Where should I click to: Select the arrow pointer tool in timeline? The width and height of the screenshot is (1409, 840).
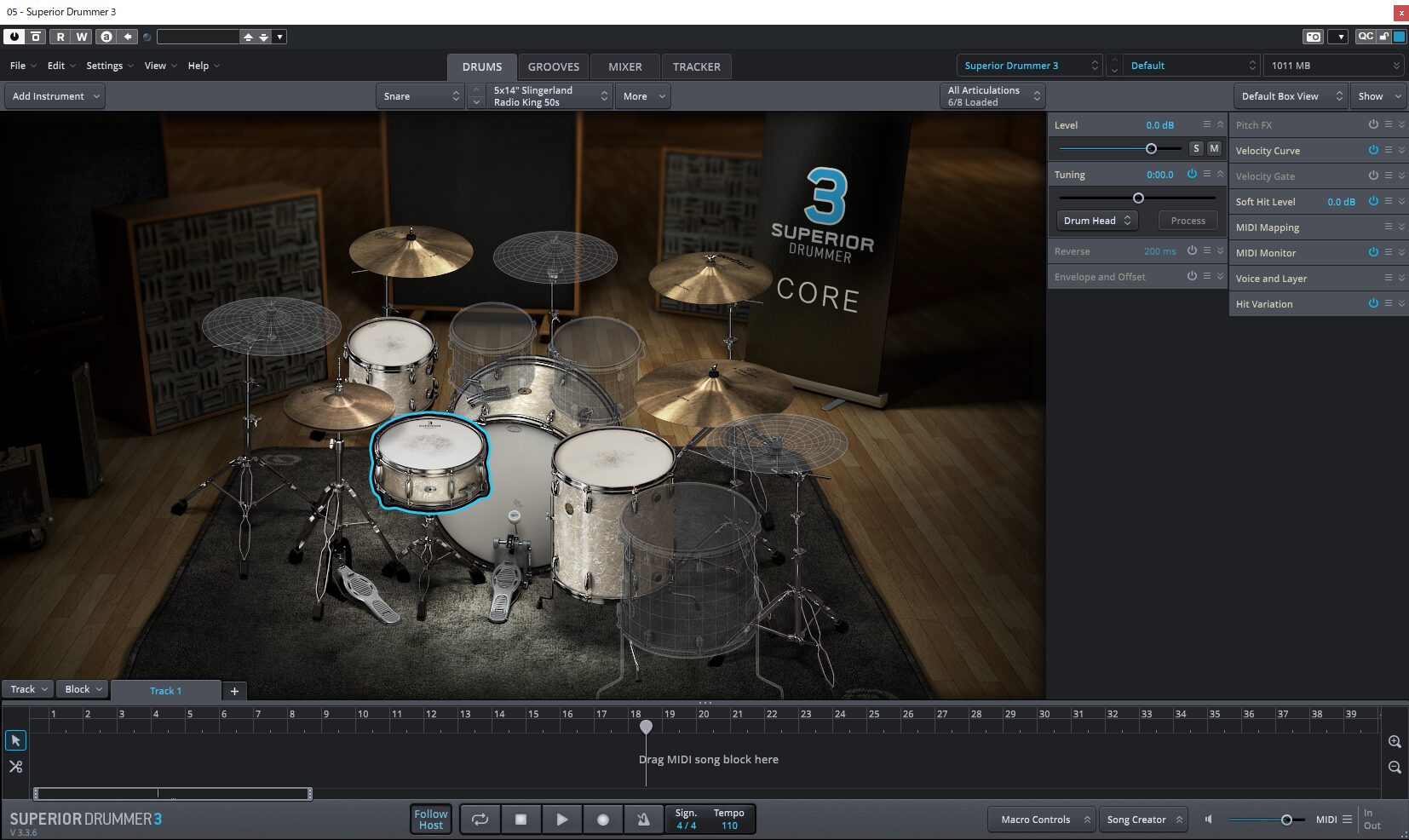(15, 740)
